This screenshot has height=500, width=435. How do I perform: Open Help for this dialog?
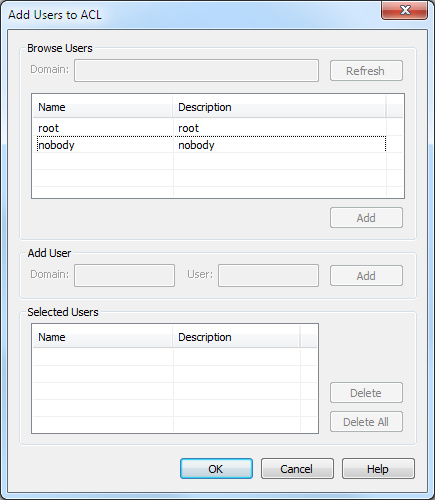coord(378,469)
